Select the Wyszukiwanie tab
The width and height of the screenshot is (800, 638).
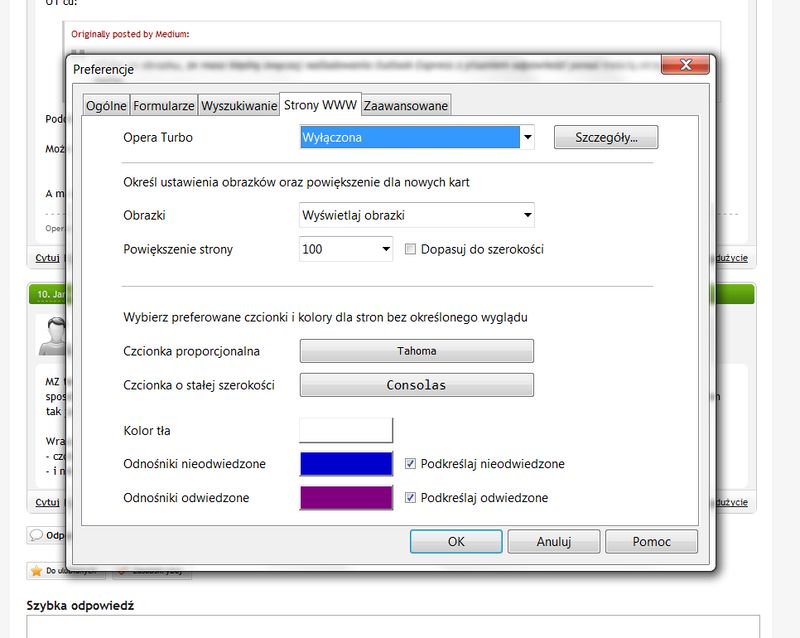(238, 105)
